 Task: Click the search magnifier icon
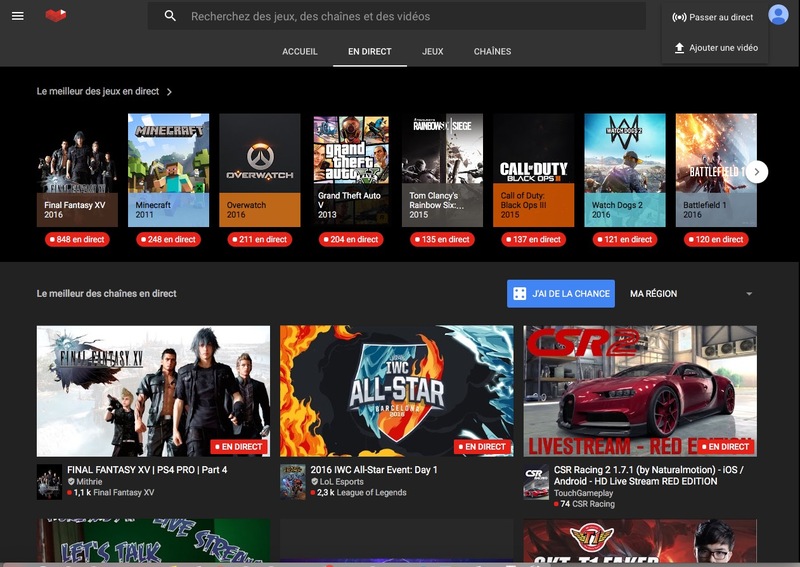(170, 16)
